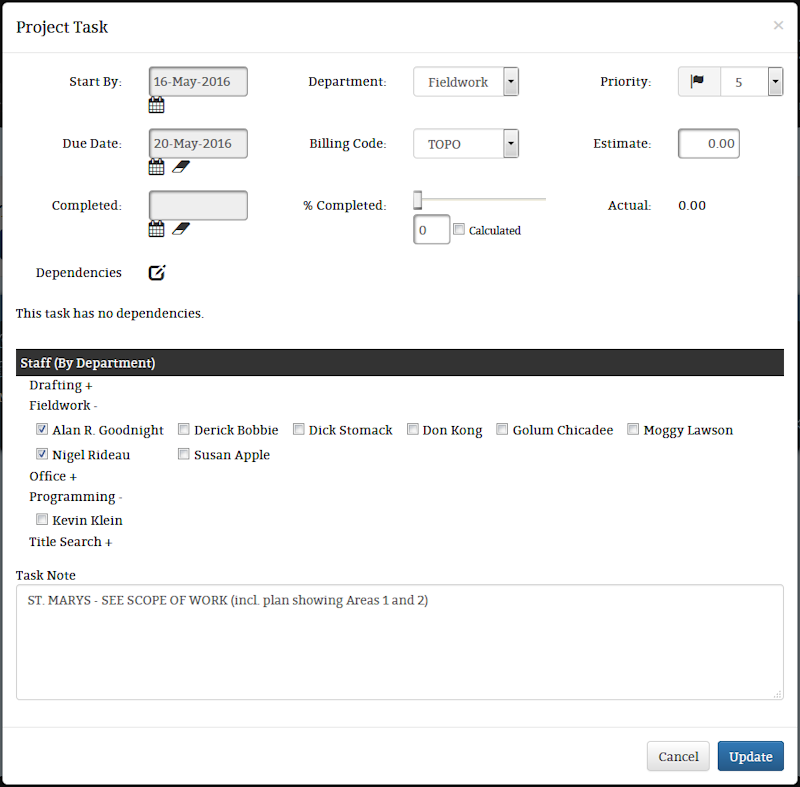Clear Completed date with eraser icon

point(181,229)
